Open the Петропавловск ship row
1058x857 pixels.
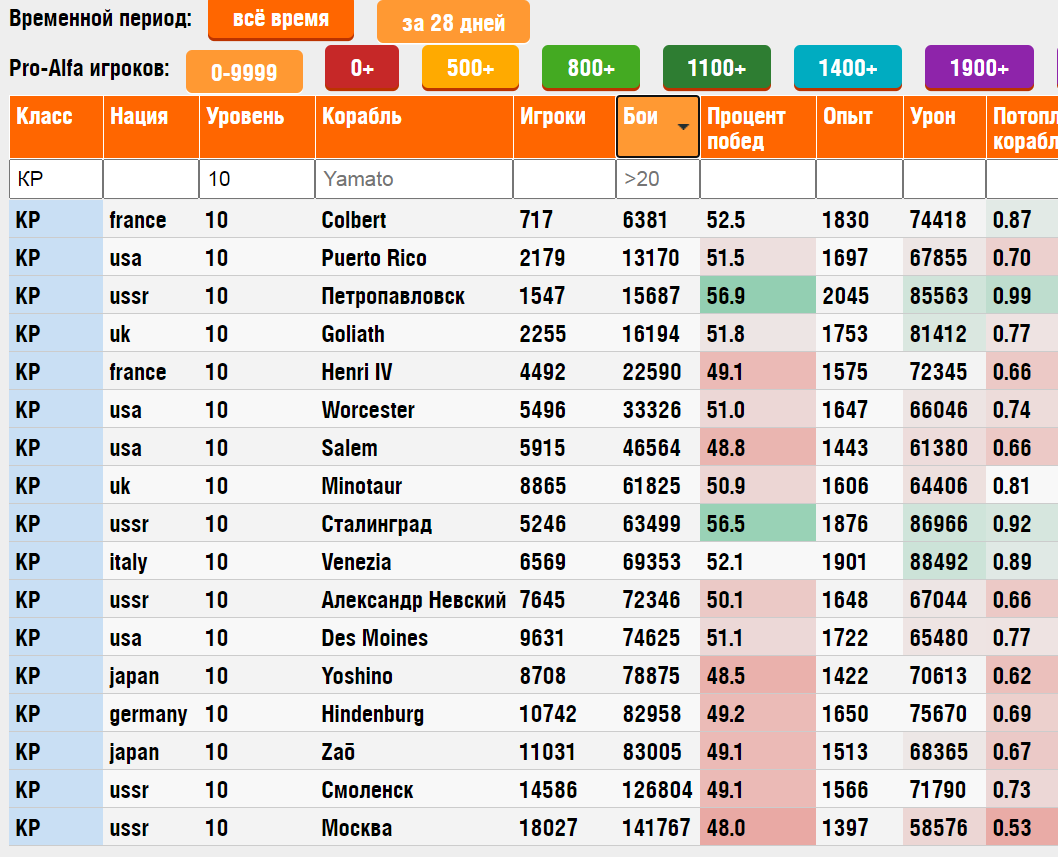click(393, 296)
